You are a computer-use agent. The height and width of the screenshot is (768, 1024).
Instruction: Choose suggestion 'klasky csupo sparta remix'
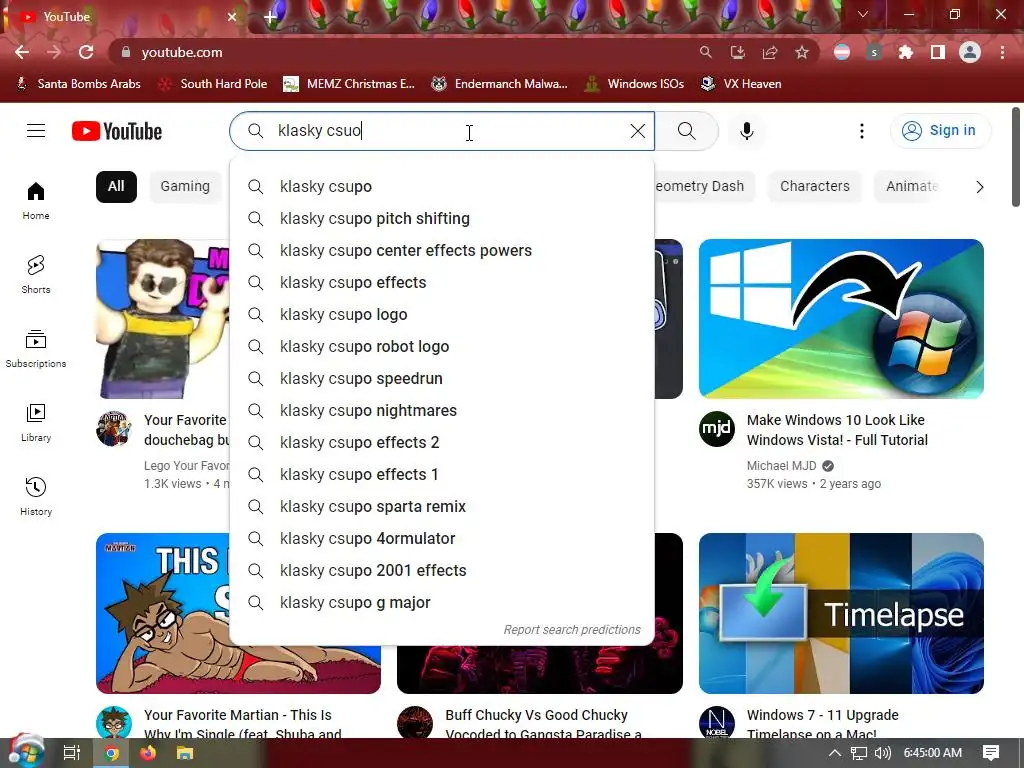coord(442,507)
